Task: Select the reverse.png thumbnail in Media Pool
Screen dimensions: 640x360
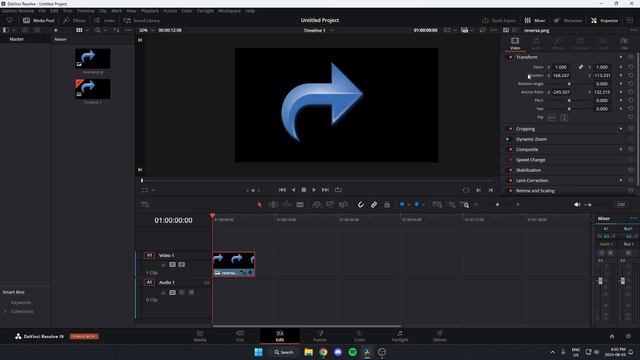Action: point(93,58)
